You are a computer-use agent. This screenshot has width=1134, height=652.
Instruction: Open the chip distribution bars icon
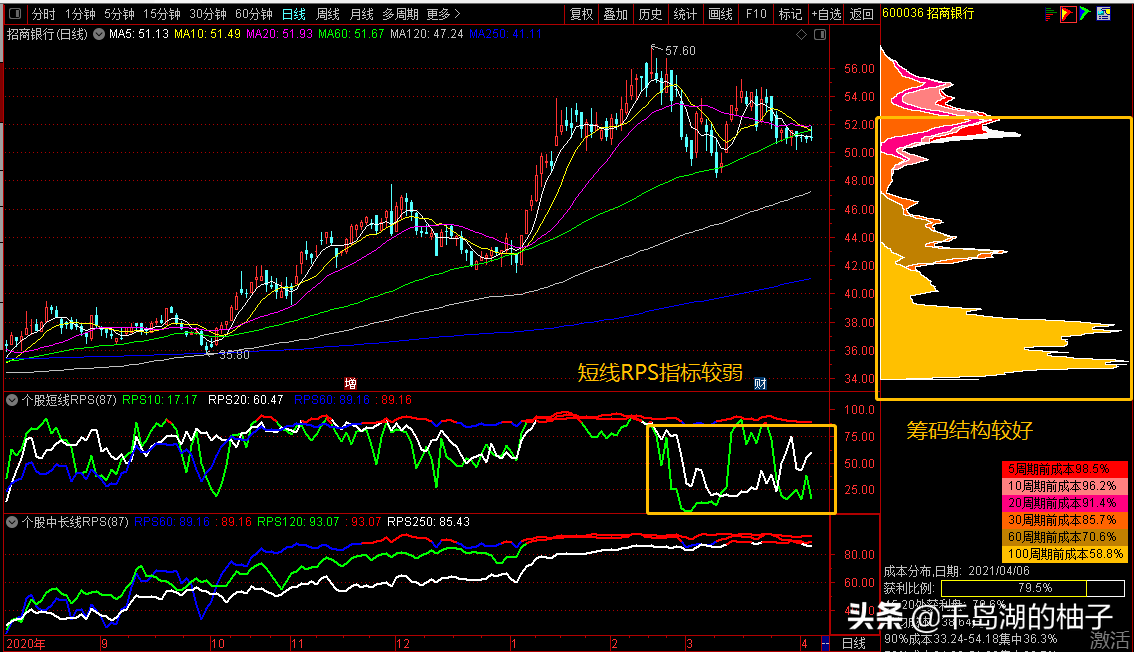pos(1050,14)
